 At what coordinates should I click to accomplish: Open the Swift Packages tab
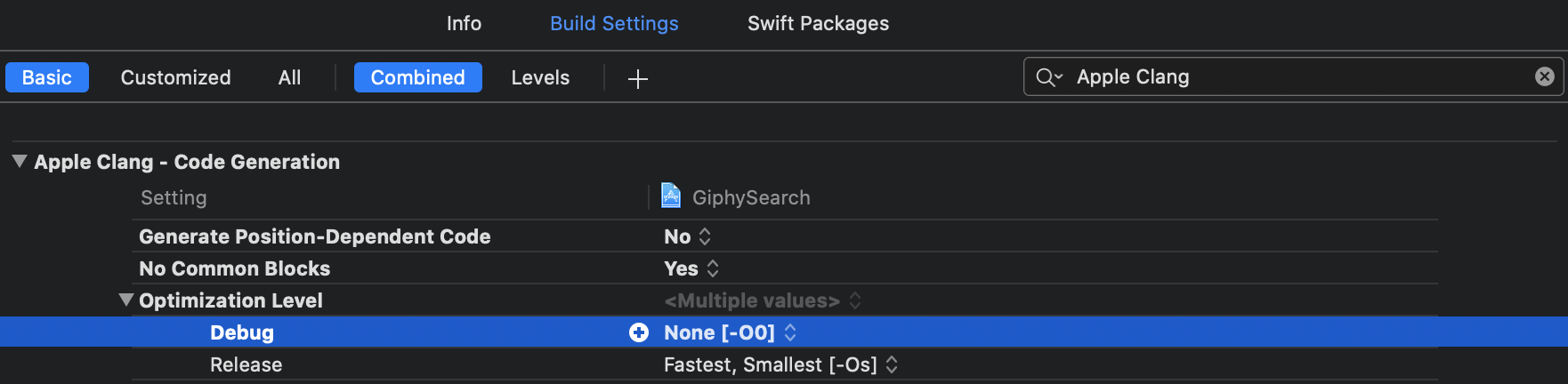(818, 24)
